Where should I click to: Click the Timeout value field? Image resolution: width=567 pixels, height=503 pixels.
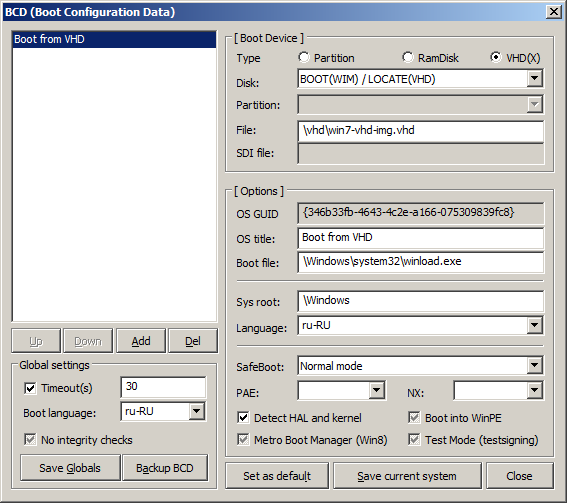coord(163,387)
